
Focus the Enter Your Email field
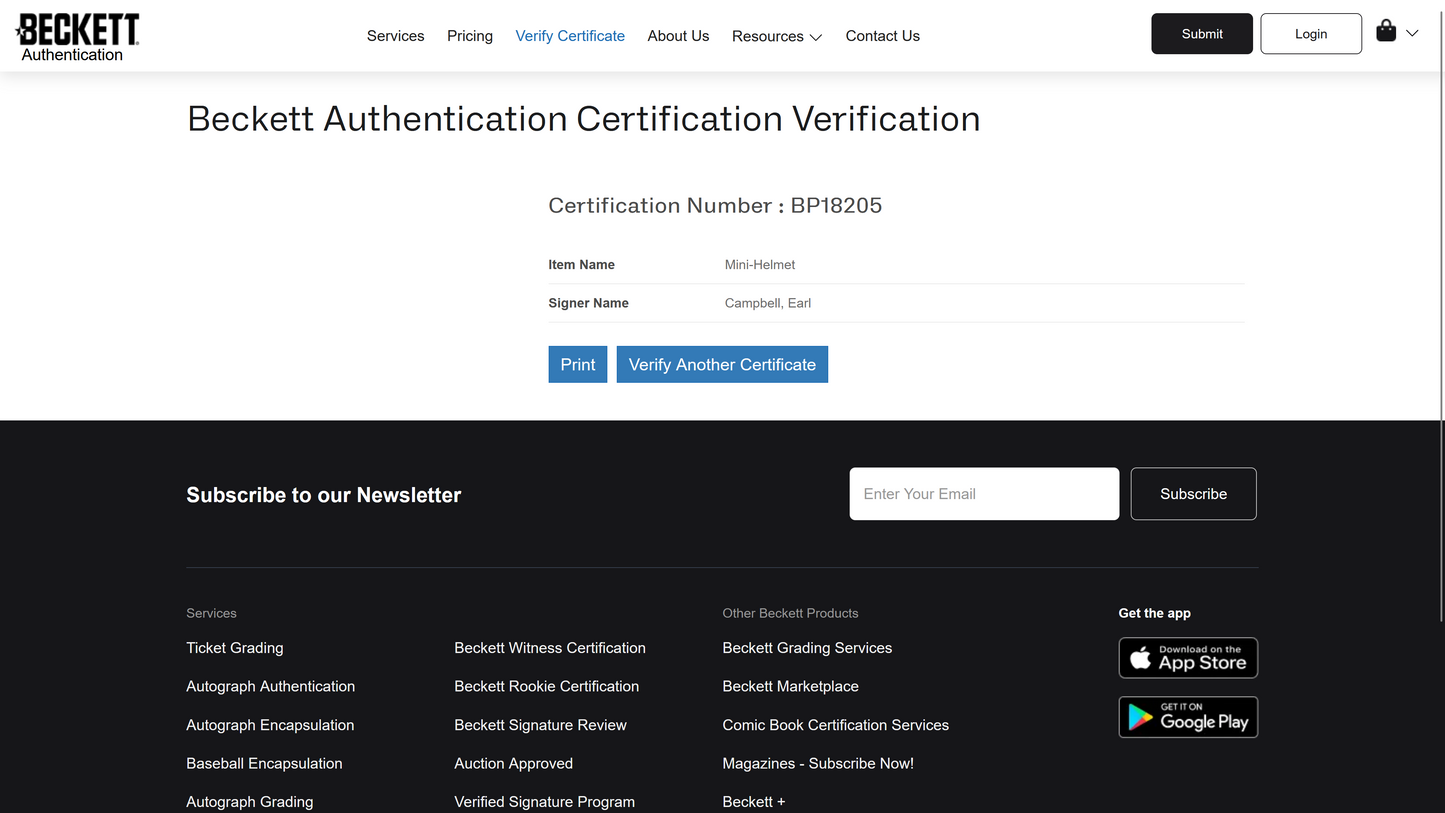tap(984, 494)
